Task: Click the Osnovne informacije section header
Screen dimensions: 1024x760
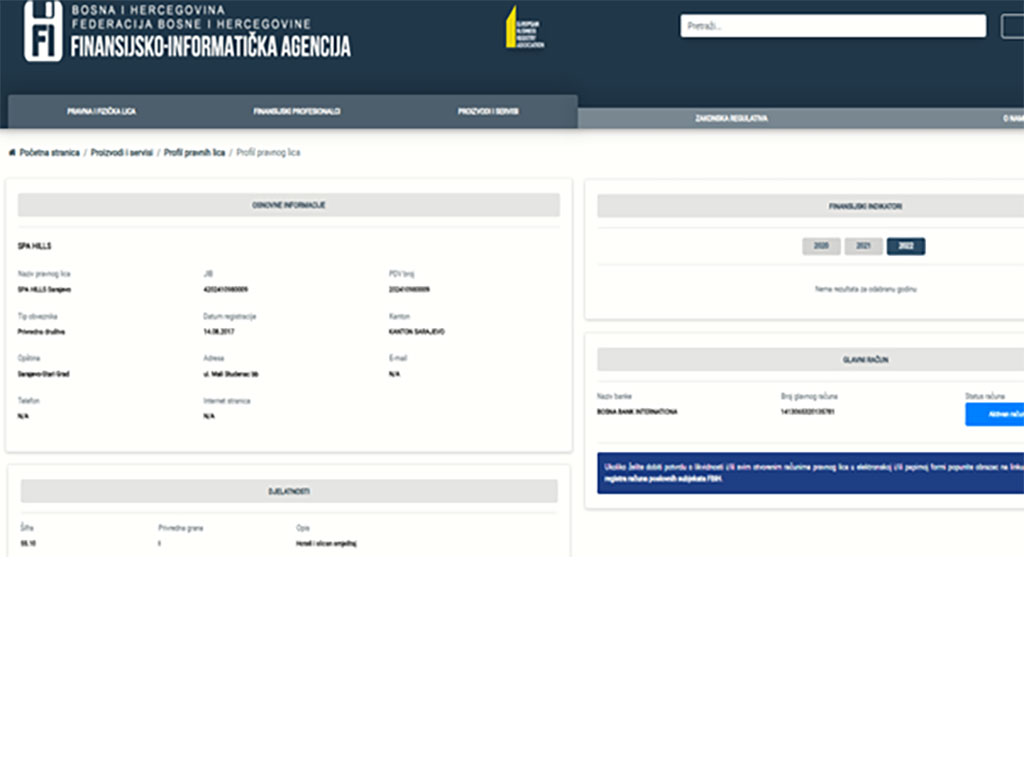Action: 288,205
